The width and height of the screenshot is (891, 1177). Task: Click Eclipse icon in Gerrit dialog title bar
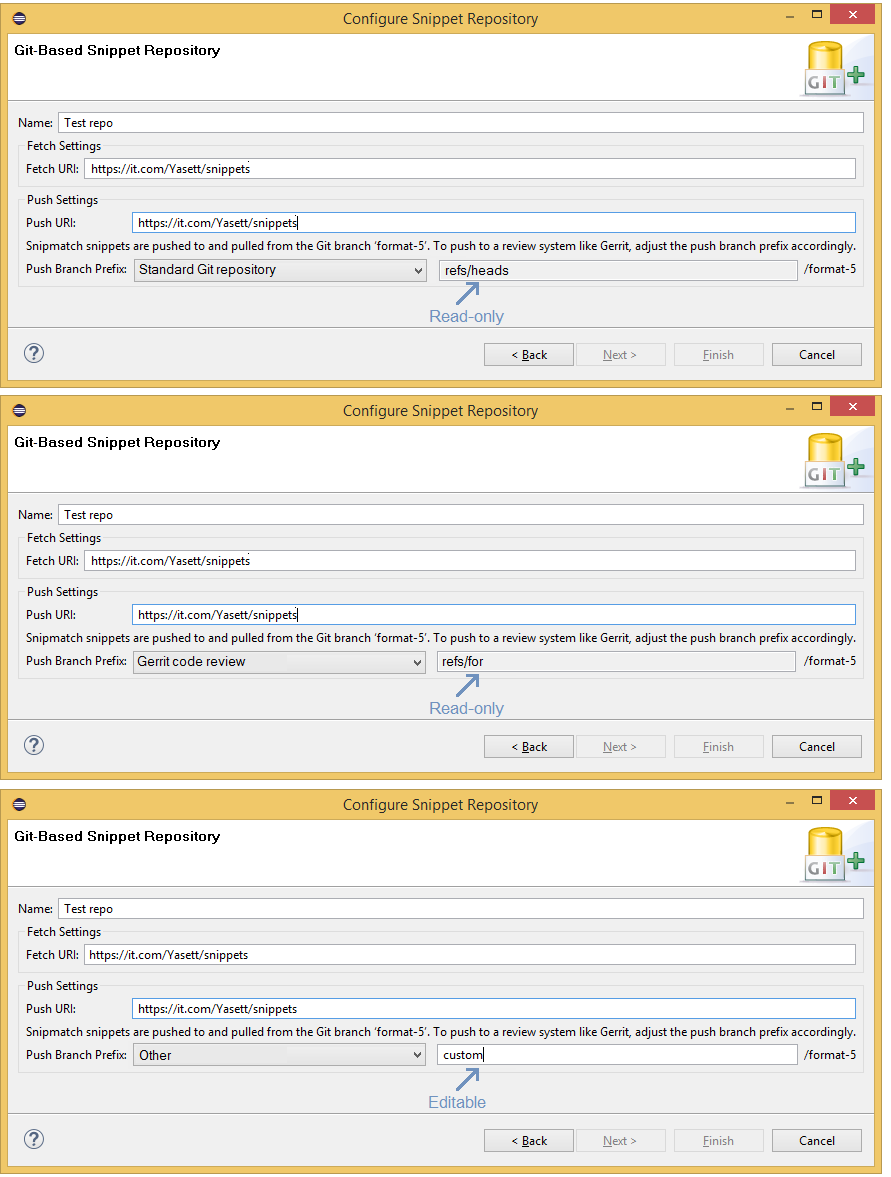(x=20, y=411)
